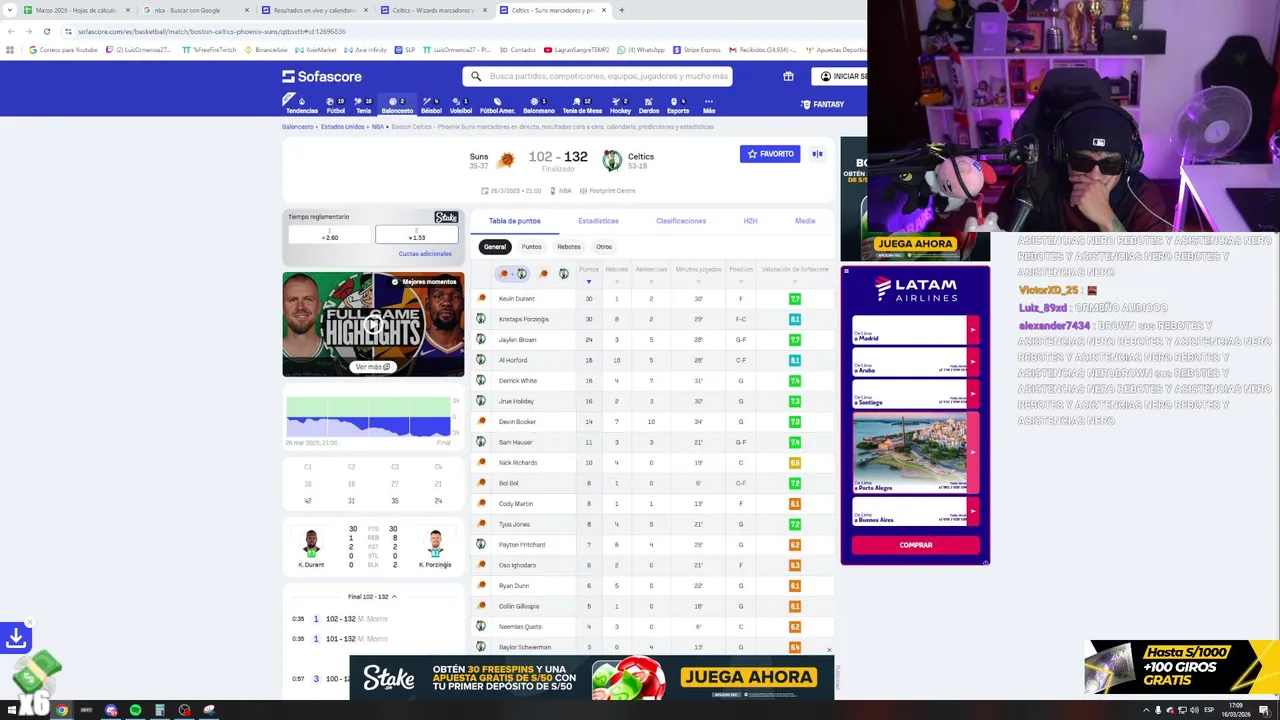Click Nick Richards' 6.8 rating badge
This screenshot has height=720, width=1280.
tap(795, 463)
